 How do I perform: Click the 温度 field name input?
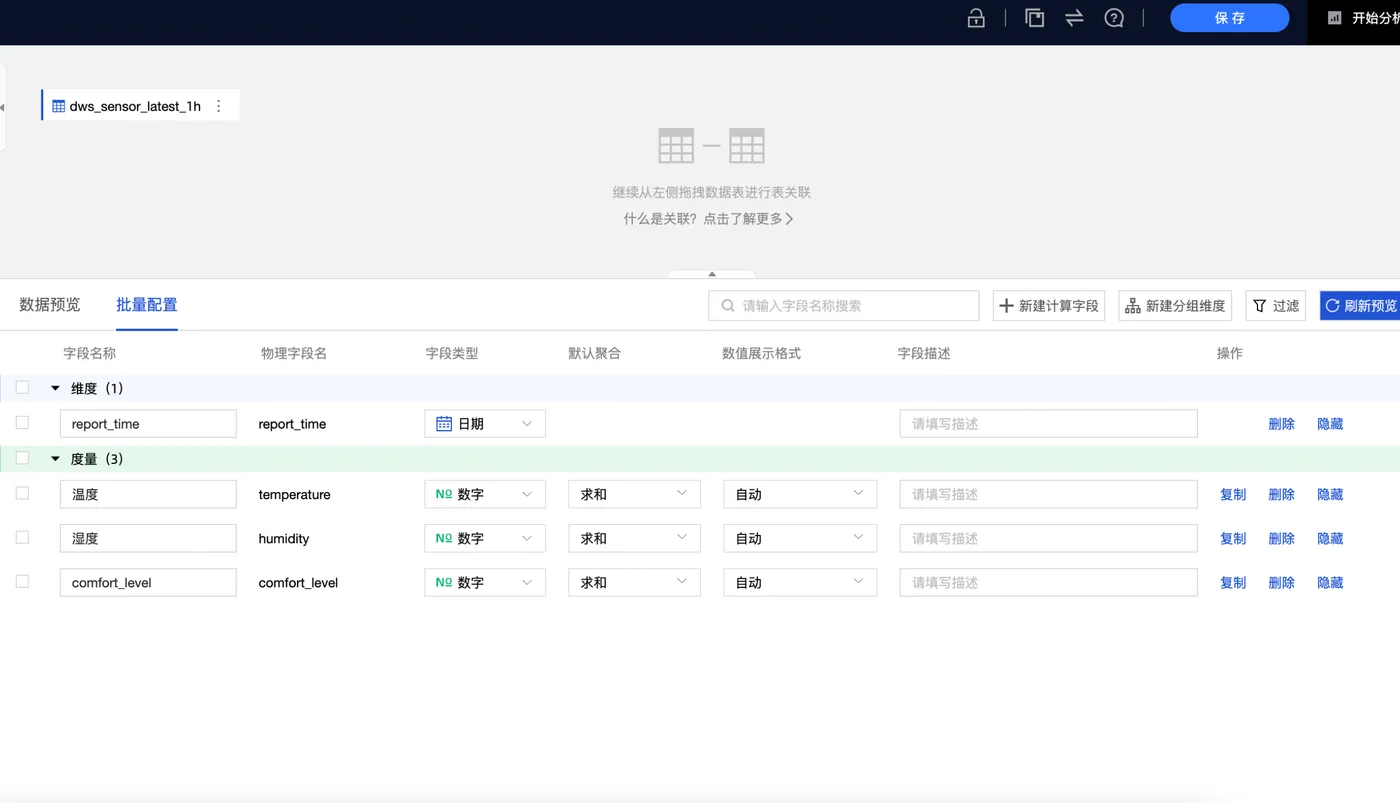pos(148,494)
